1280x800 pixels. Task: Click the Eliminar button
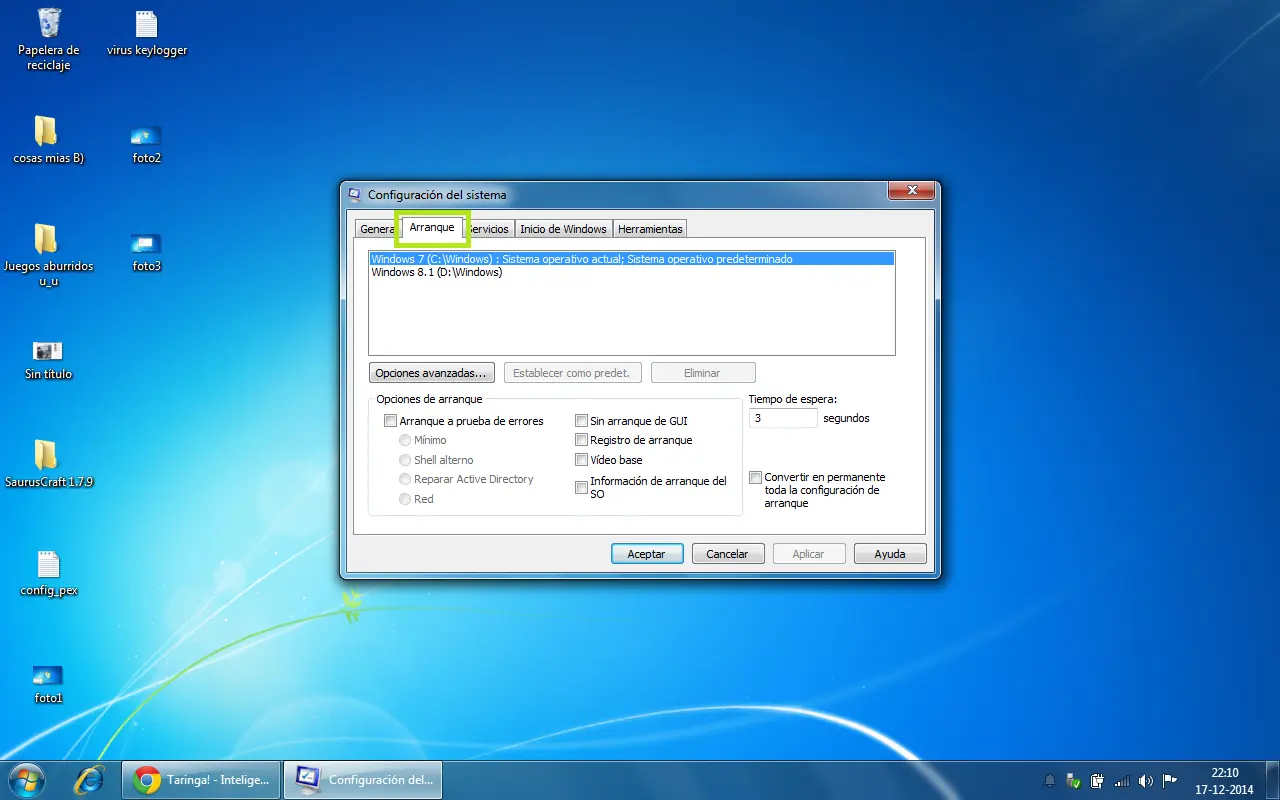702,373
